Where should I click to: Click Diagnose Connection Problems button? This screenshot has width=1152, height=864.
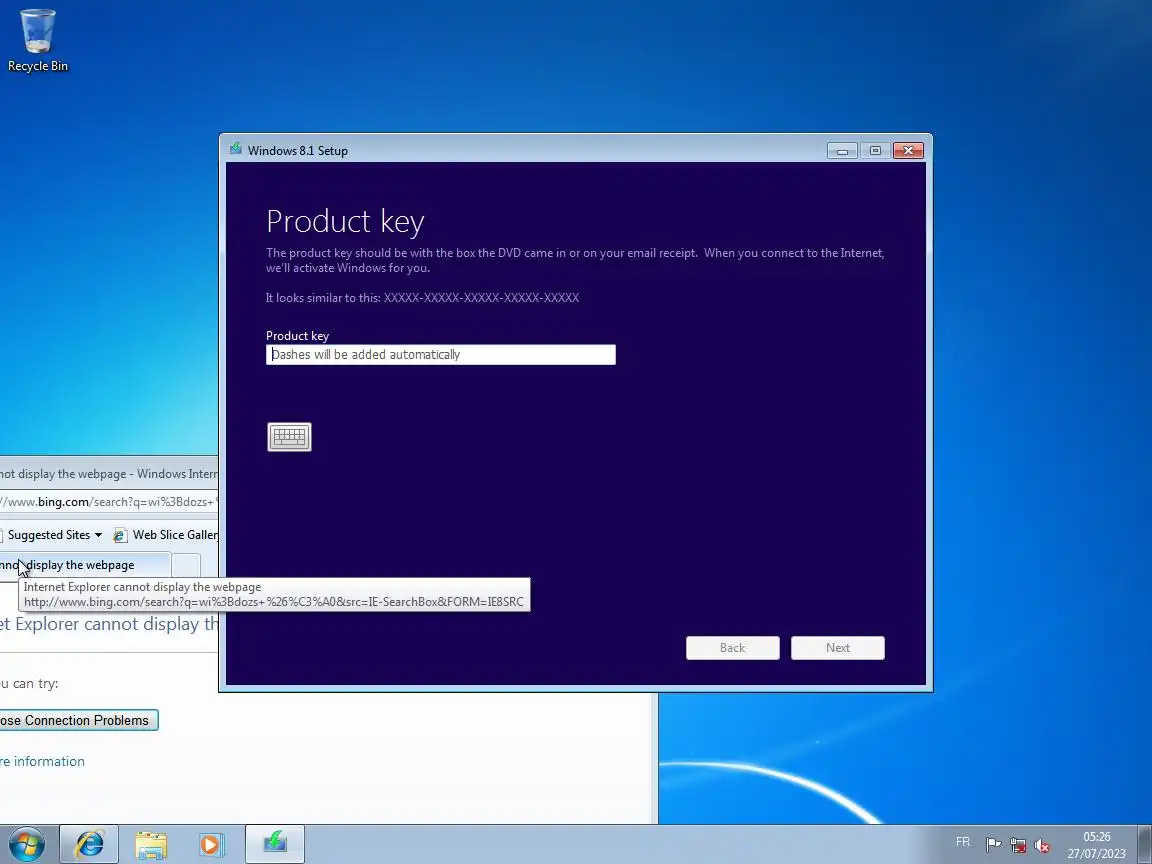[x=79, y=720]
